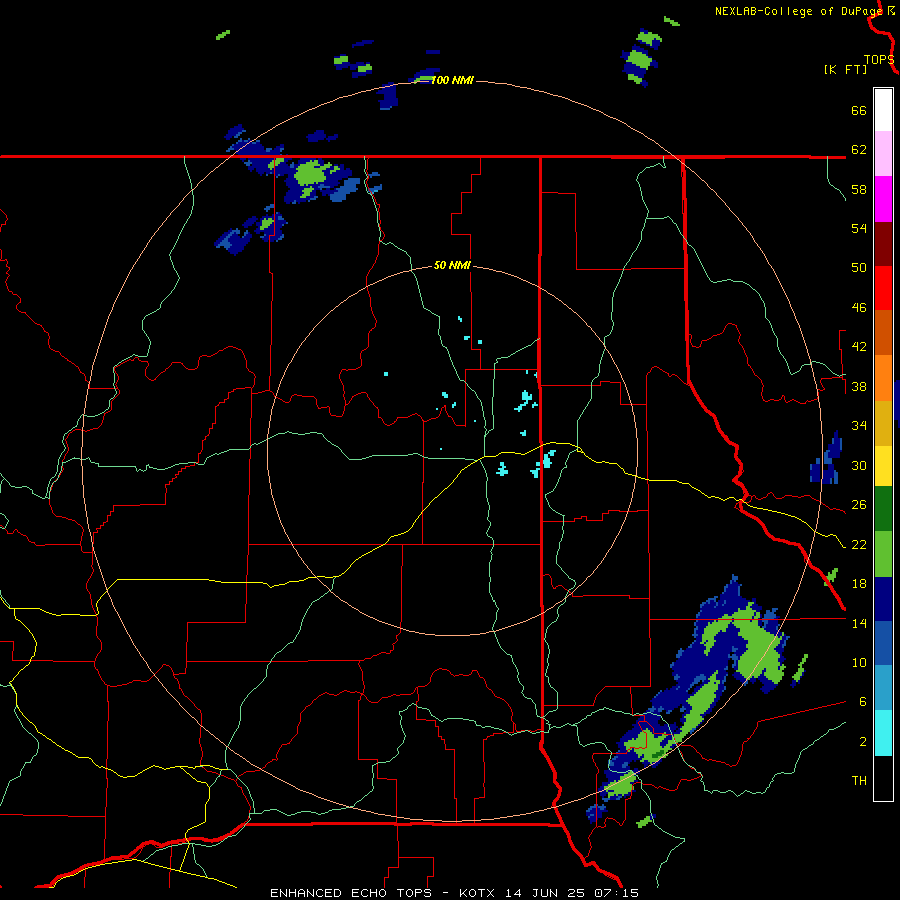The width and height of the screenshot is (900, 900).
Task: Click the "18" scale label
Action: point(859,584)
